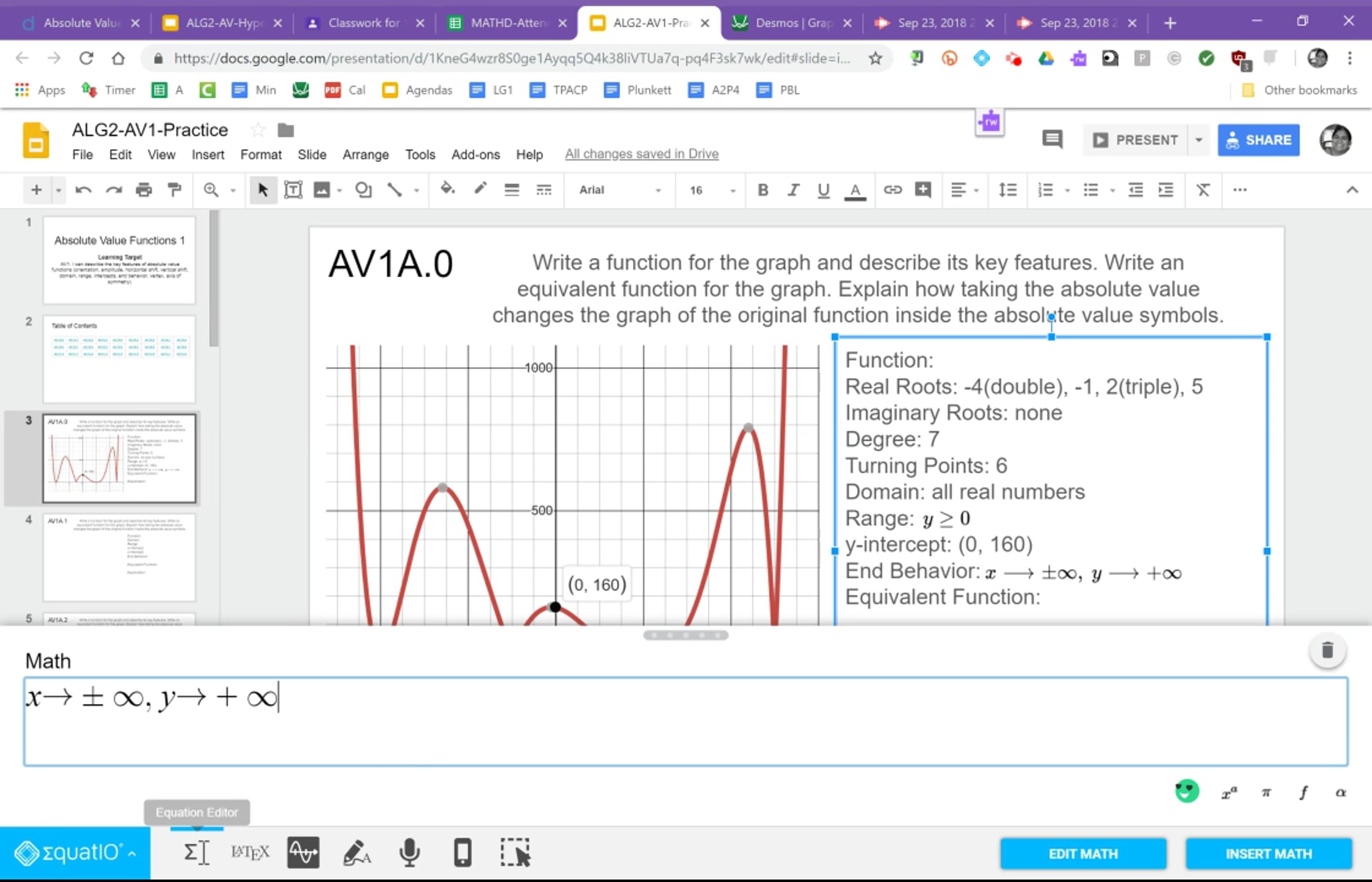Open the EquatIO LaTeX editor
The image size is (1372, 882).
(250, 853)
